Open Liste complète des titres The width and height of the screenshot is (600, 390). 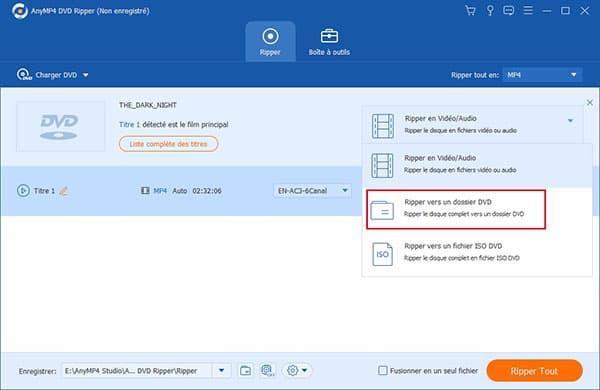click(168, 144)
